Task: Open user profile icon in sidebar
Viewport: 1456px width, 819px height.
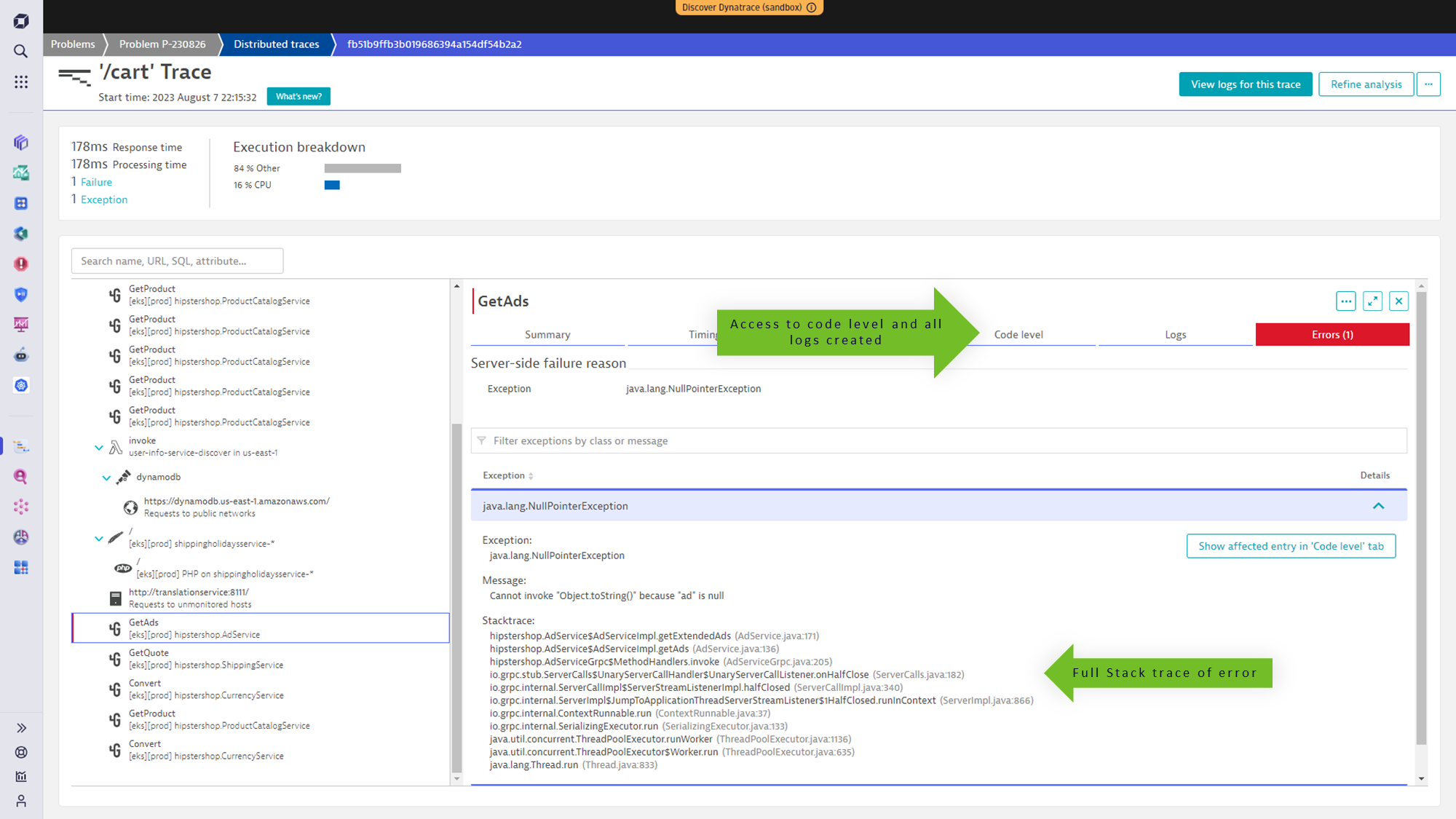Action: coord(21,801)
